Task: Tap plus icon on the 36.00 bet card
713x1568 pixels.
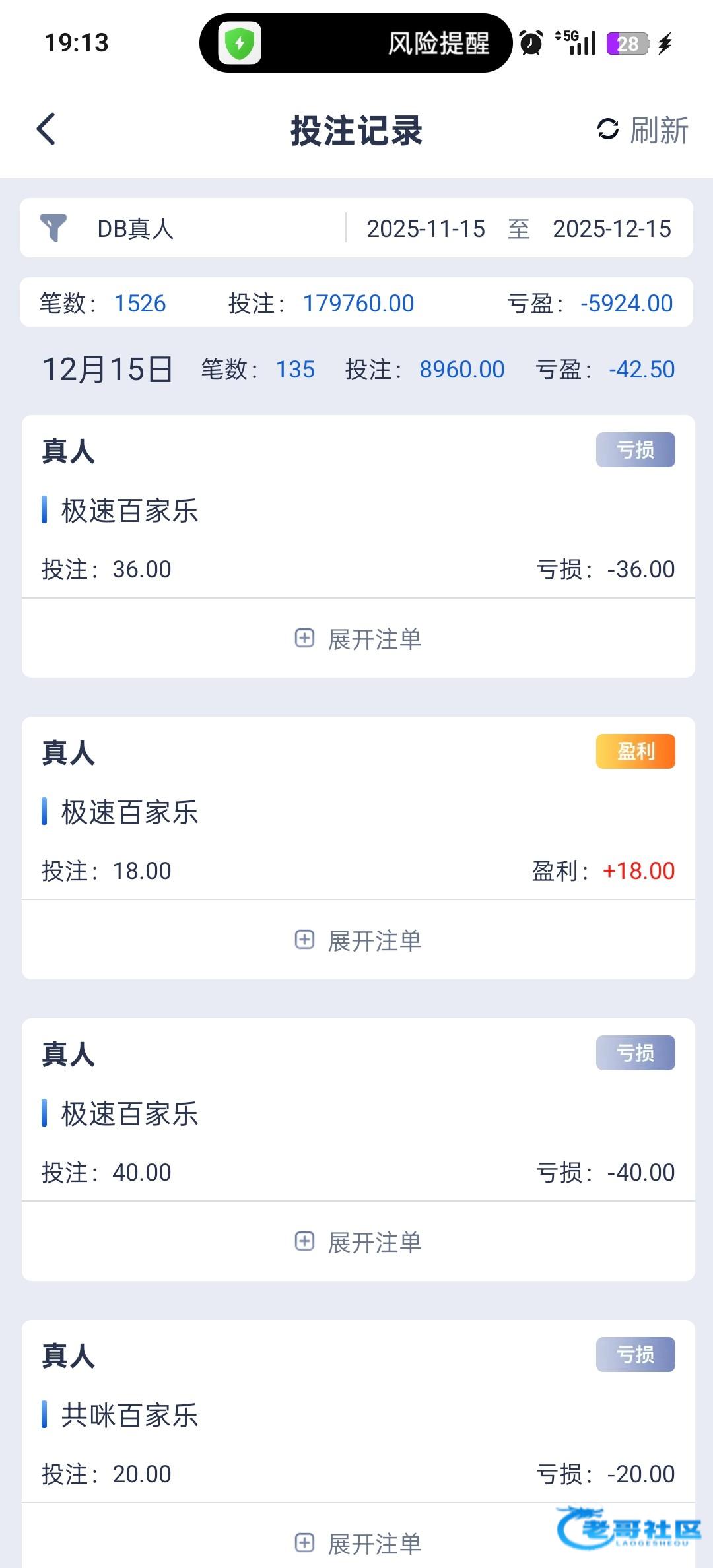Action: tap(304, 638)
